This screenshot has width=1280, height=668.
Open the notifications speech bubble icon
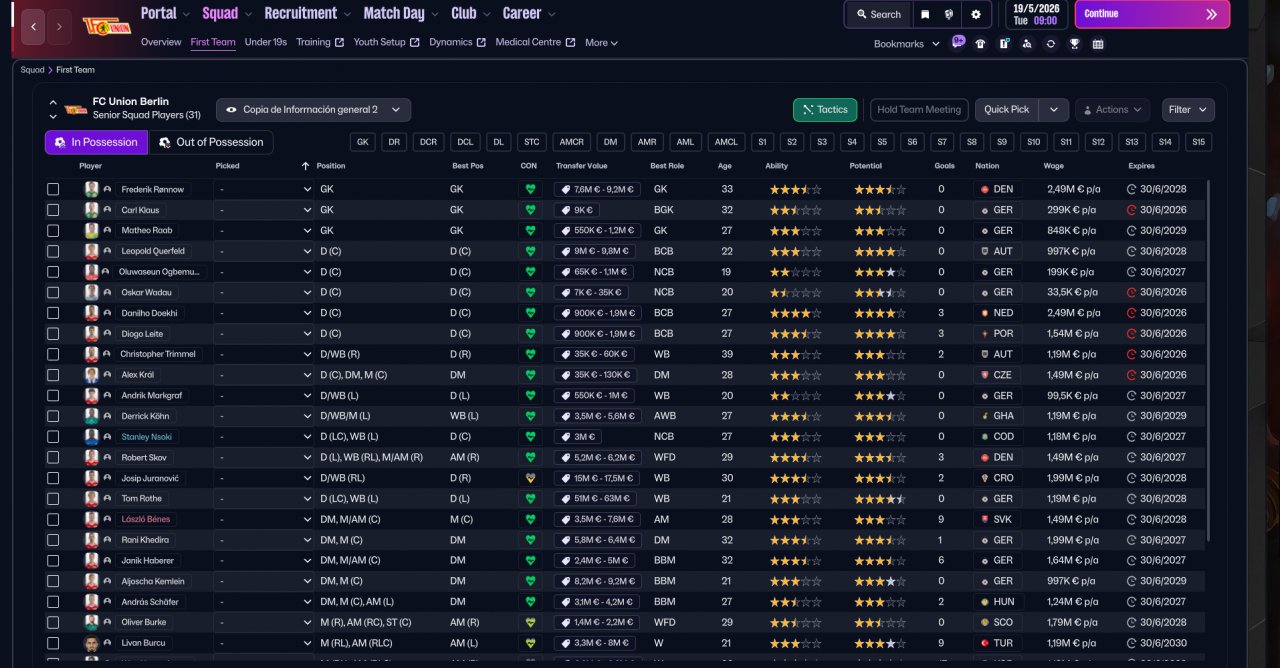pos(958,43)
